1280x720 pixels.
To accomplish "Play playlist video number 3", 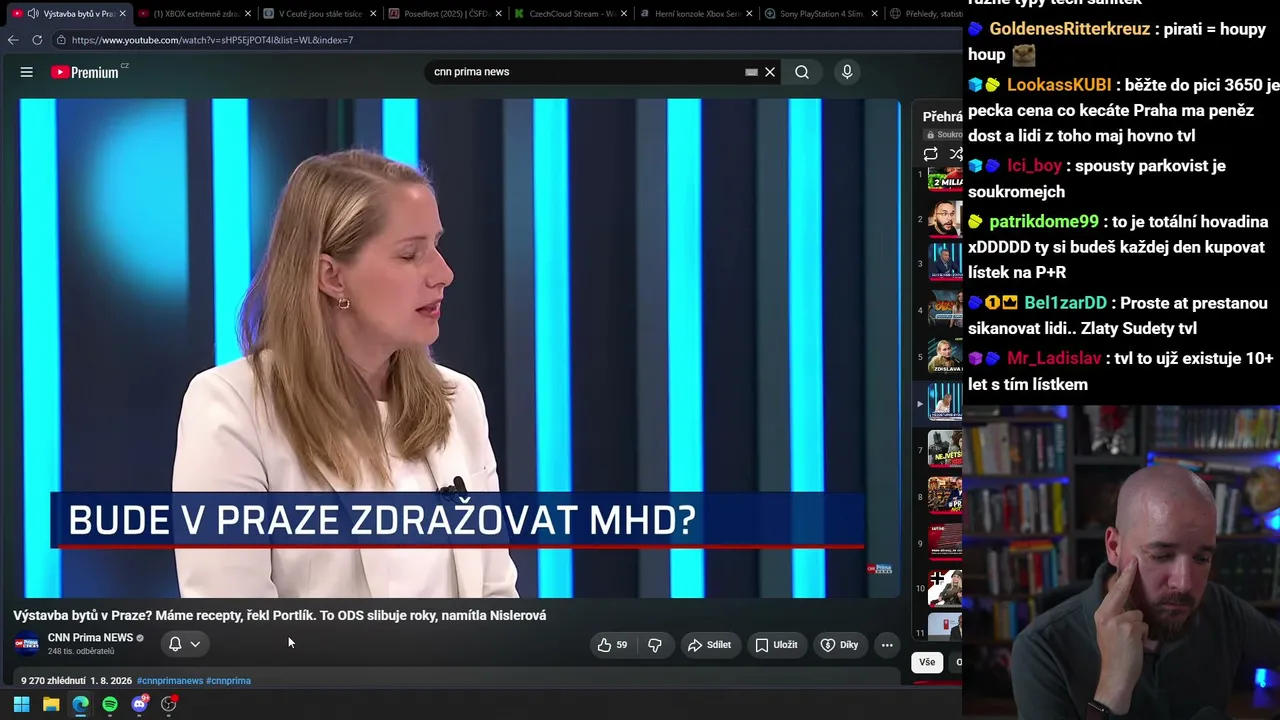I will [x=944, y=264].
